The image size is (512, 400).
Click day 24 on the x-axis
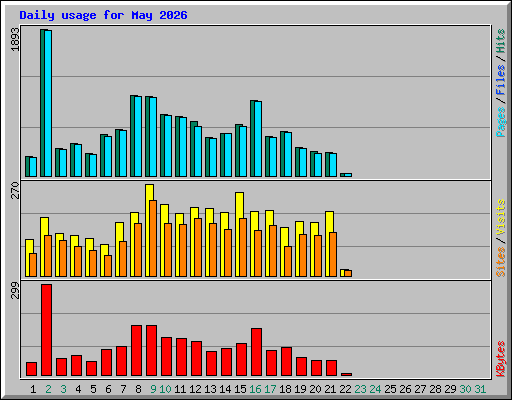coord(375,389)
